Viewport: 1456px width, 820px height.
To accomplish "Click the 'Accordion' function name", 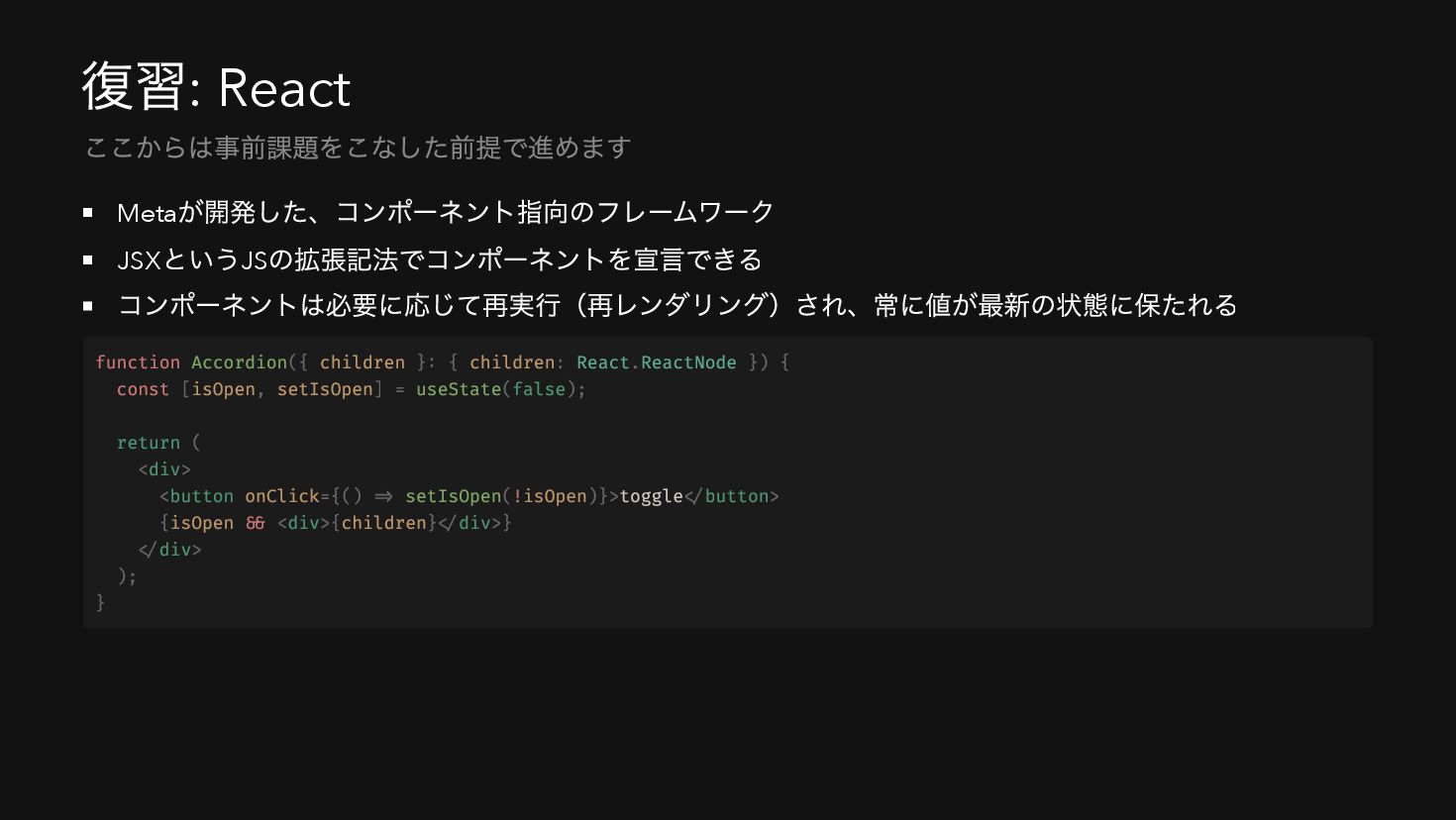I will [x=239, y=362].
